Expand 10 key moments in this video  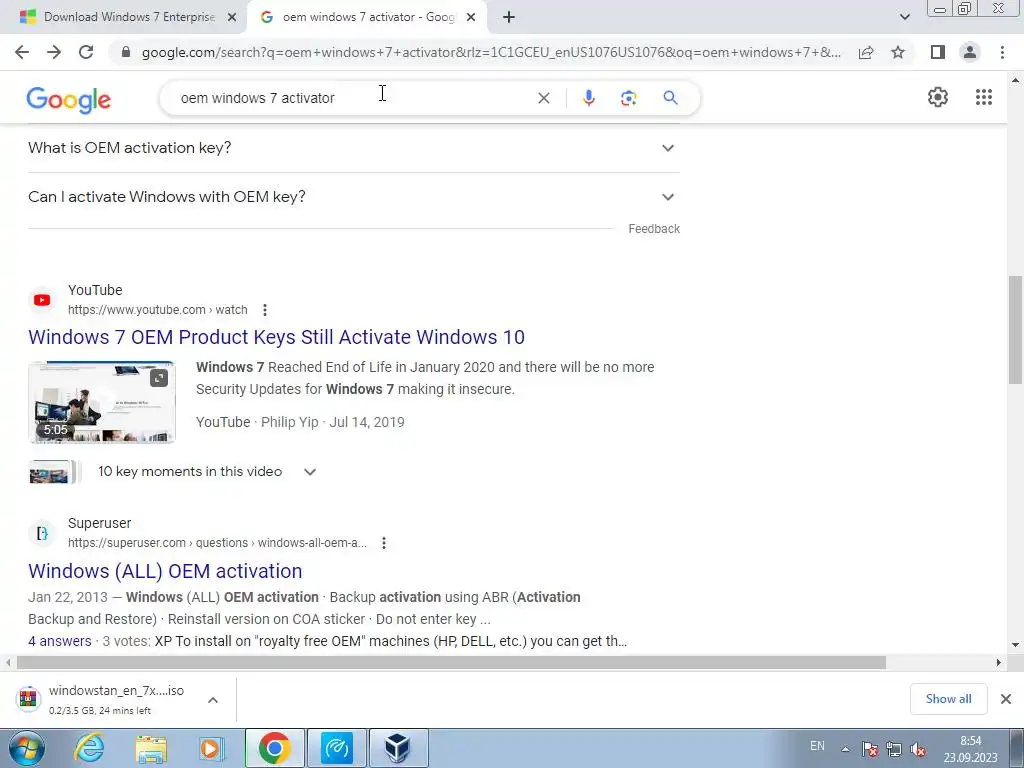tap(310, 472)
